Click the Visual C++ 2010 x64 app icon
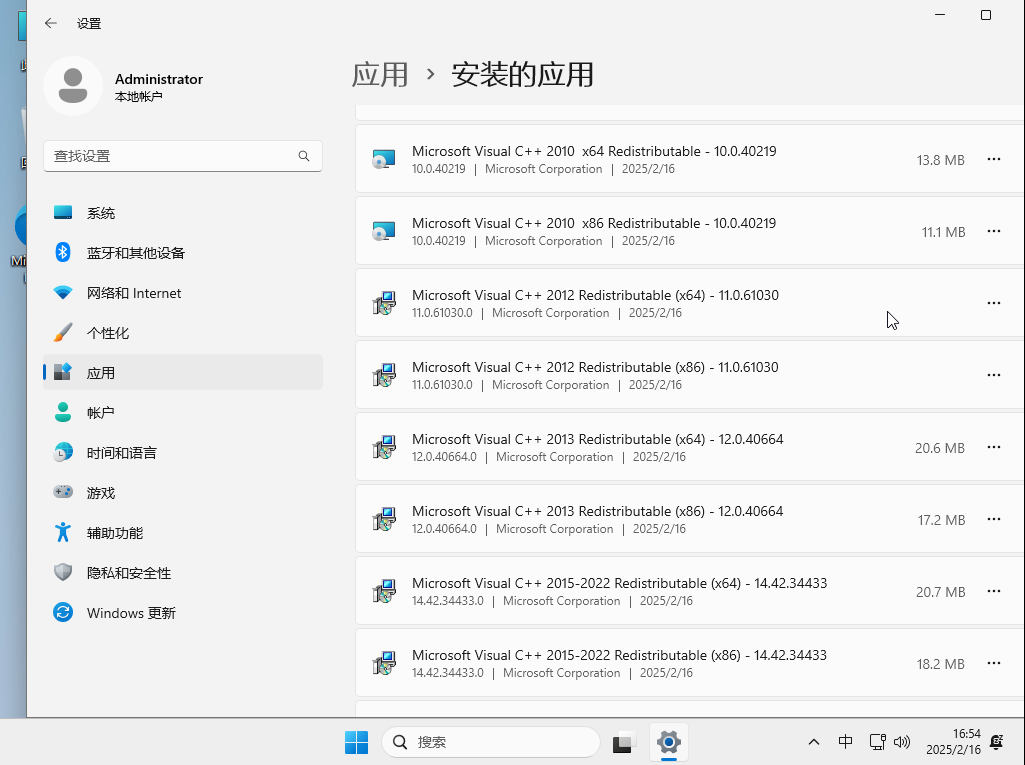This screenshot has height=765, width=1025. coord(384,160)
